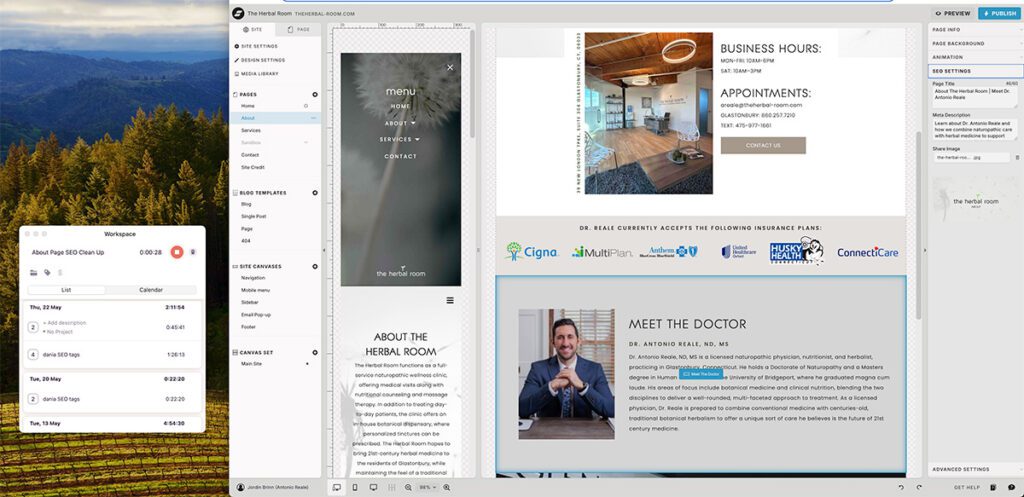The height and width of the screenshot is (497, 1024).
Task: Open the Media Library
Action: point(260,74)
